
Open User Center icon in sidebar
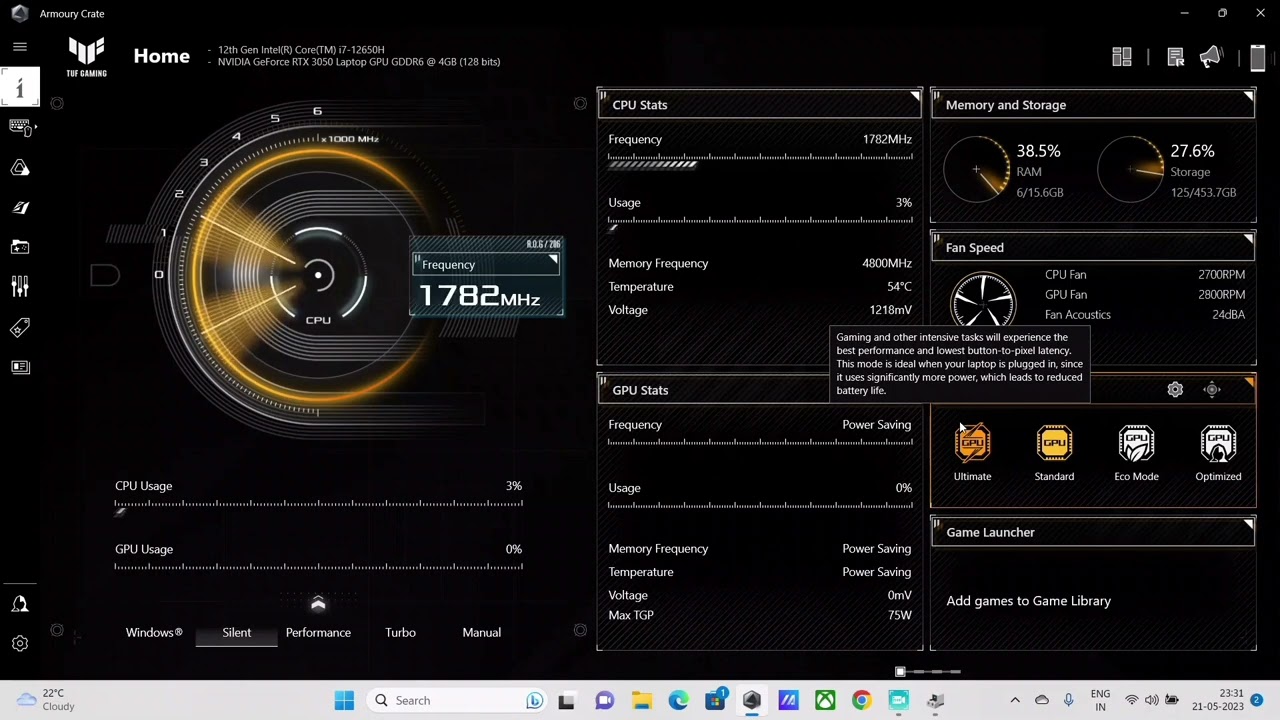(19, 604)
